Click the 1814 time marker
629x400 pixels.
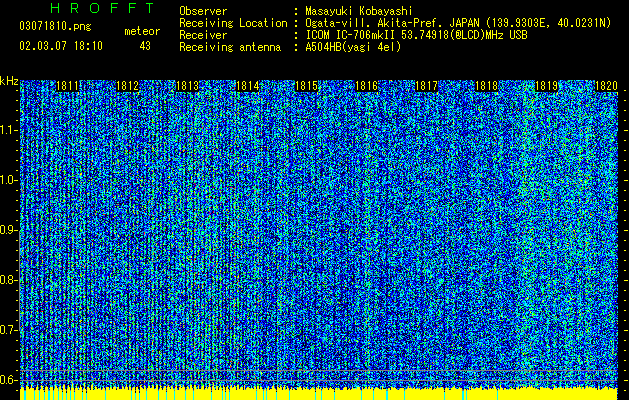pyautogui.click(x=247, y=86)
